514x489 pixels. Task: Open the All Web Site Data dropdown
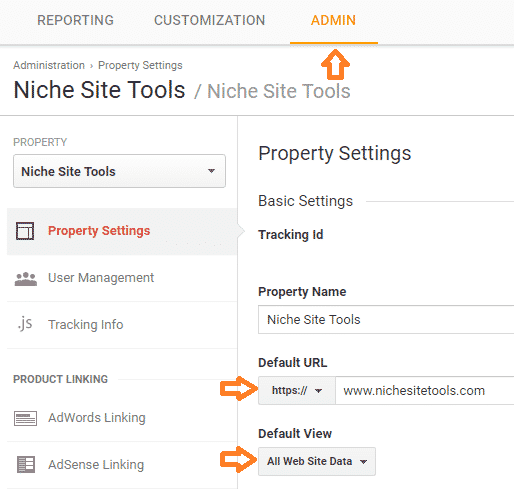pos(317,461)
